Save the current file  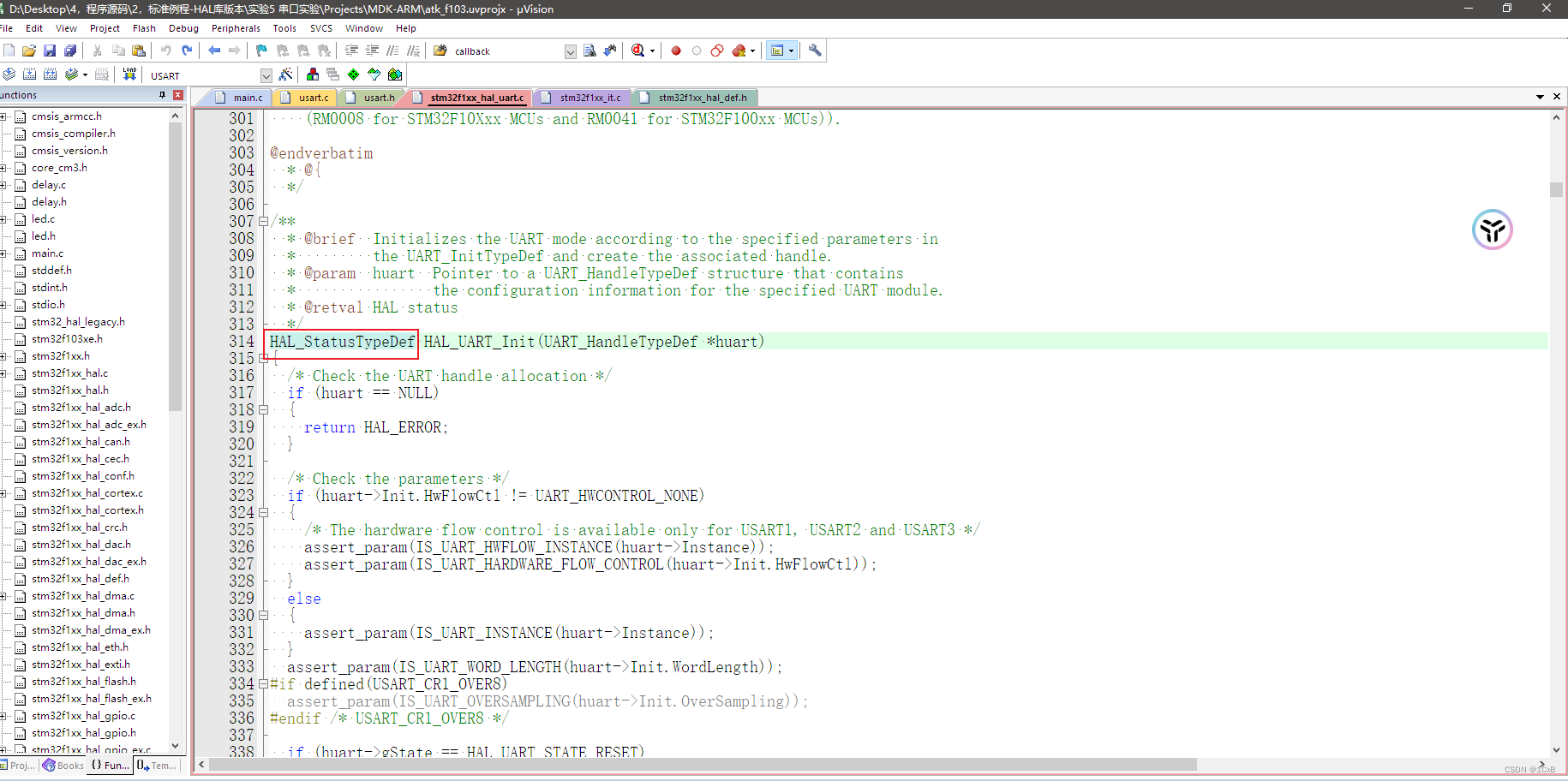pyautogui.click(x=50, y=51)
